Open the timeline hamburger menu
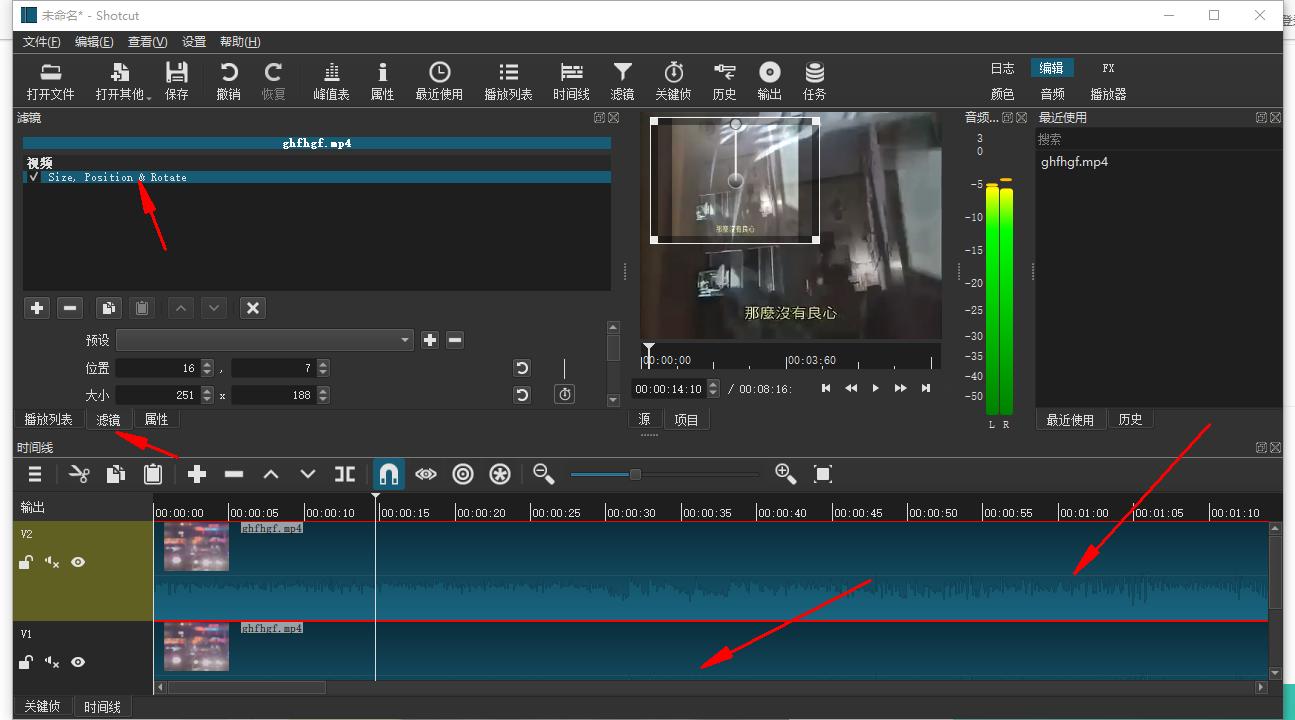The width and height of the screenshot is (1295, 720). (35, 474)
